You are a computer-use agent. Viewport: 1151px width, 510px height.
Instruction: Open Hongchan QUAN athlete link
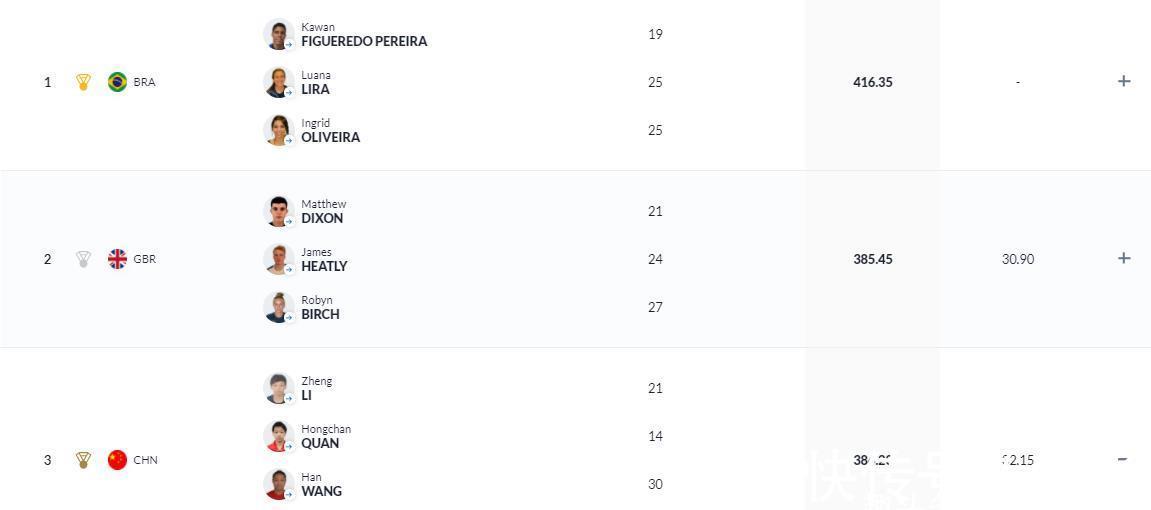(x=326, y=437)
